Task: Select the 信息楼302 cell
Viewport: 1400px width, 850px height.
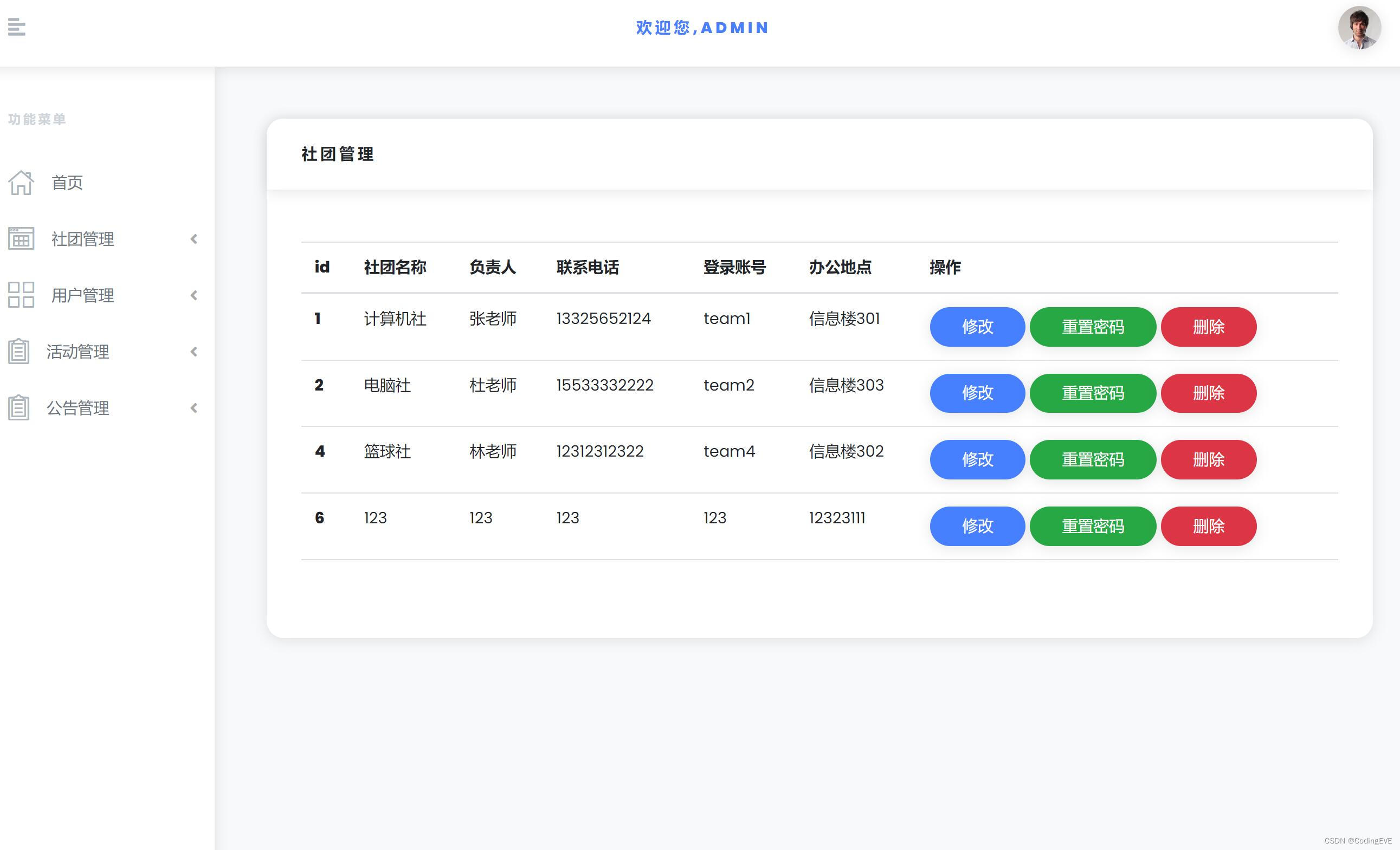Action: 847,451
